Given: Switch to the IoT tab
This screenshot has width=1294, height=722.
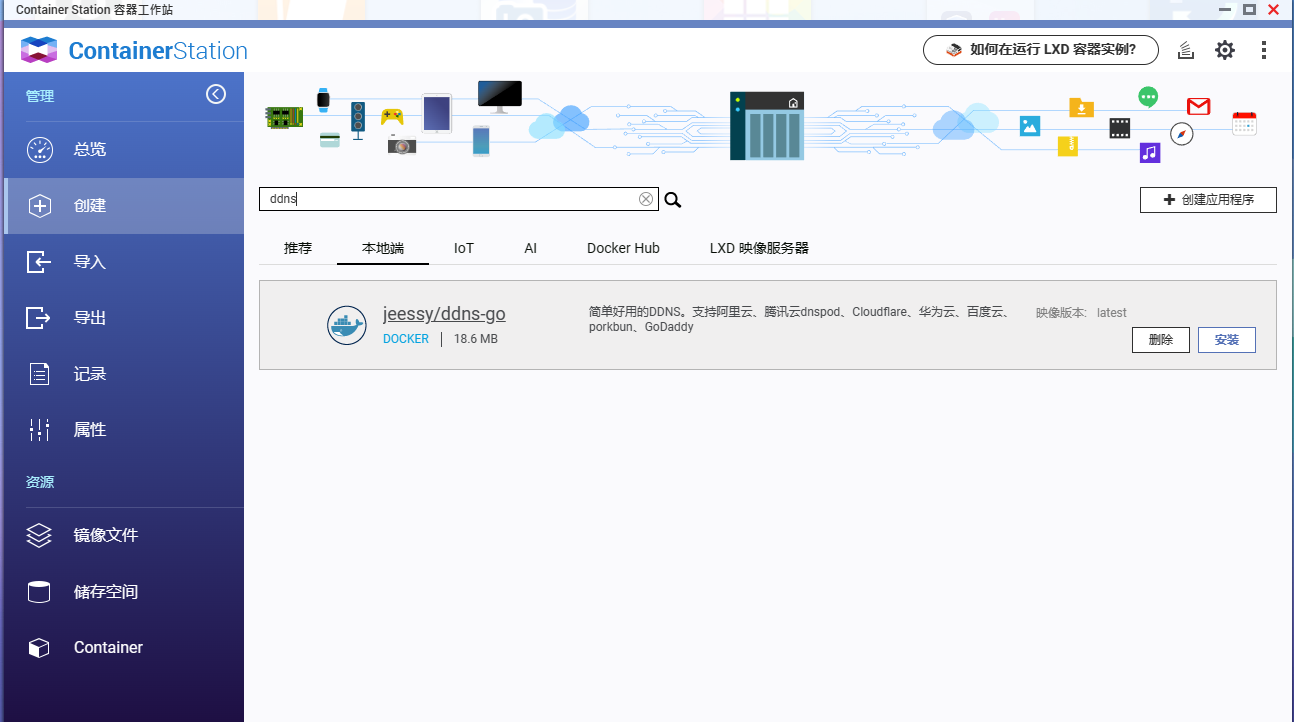Looking at the screenshot, I should tap(464, 248).
